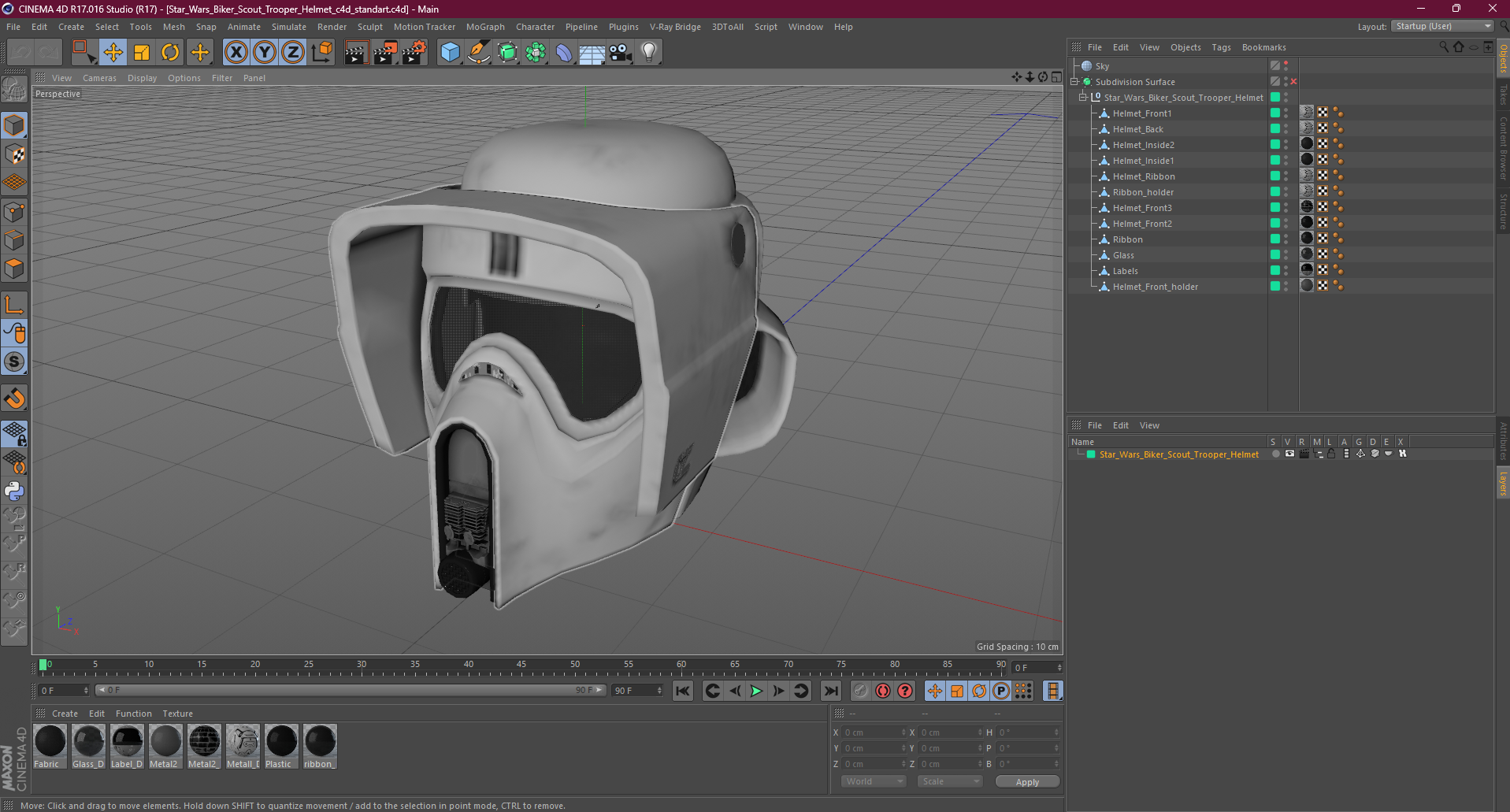Add a Cube primitive object
The width and height of the screenshot is (1510, 812).
click(450, 53)
